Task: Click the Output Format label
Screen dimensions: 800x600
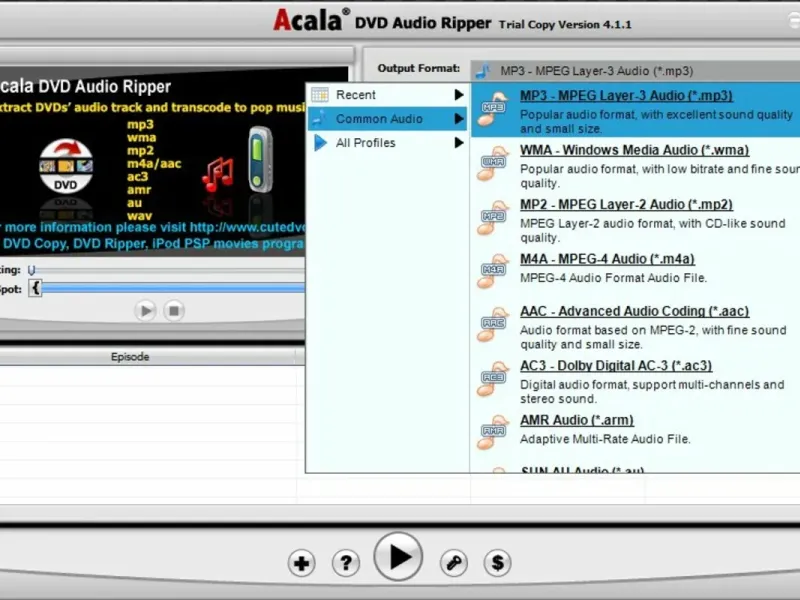Action: (418, 68)
